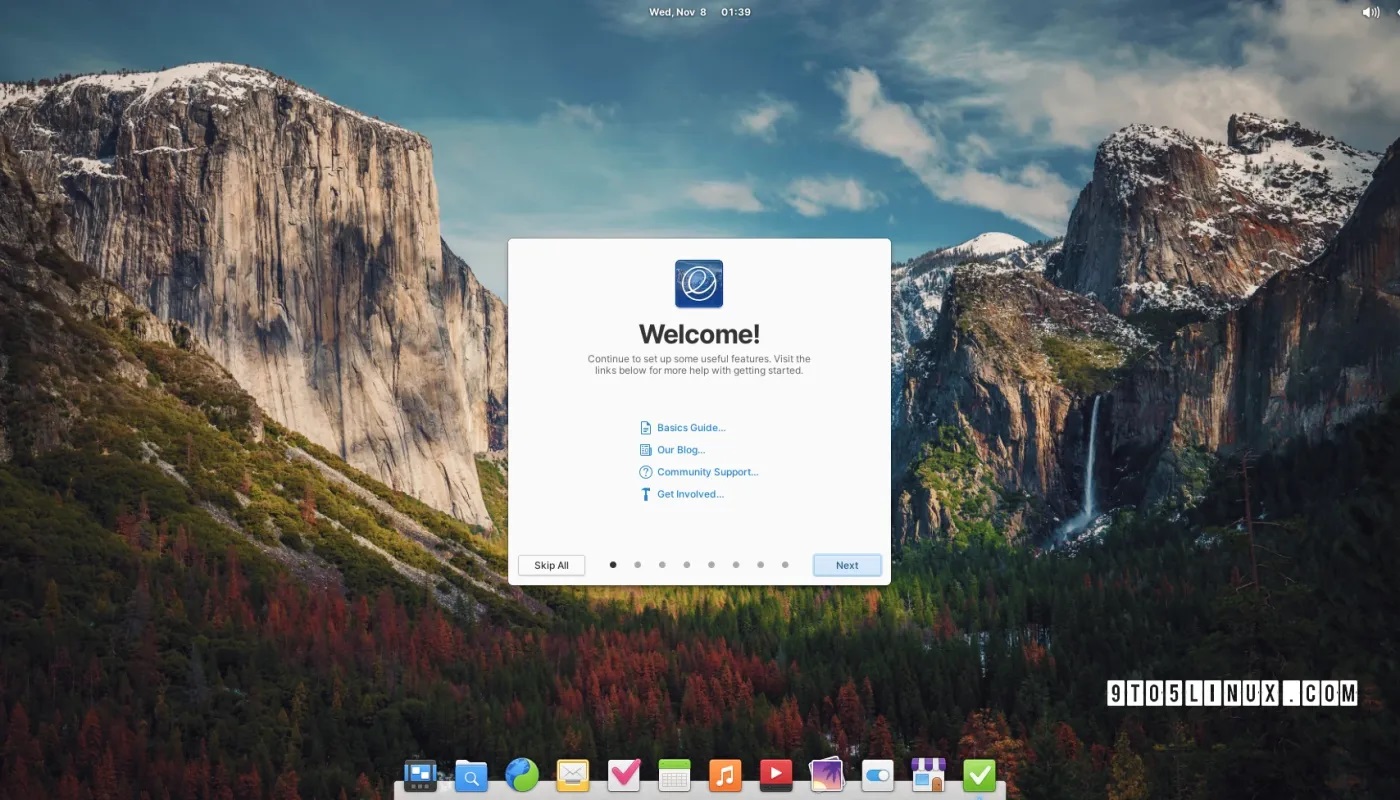1400x800 pixels.
Task: Open the Music app from the dock
Action: click(x=724, y=775)
